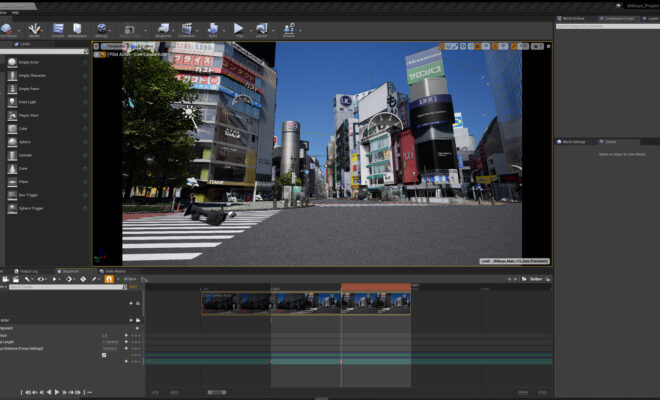Expand the Cinematics dropdown arrow
Image resolution: width=660 pixels, height=400 pixels.
(198, 30)
